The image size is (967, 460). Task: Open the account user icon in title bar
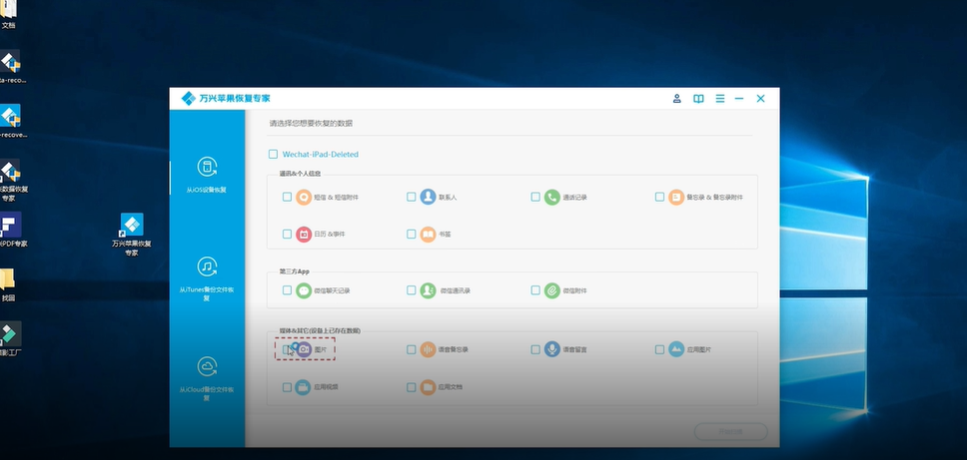[x=677, y=99]
